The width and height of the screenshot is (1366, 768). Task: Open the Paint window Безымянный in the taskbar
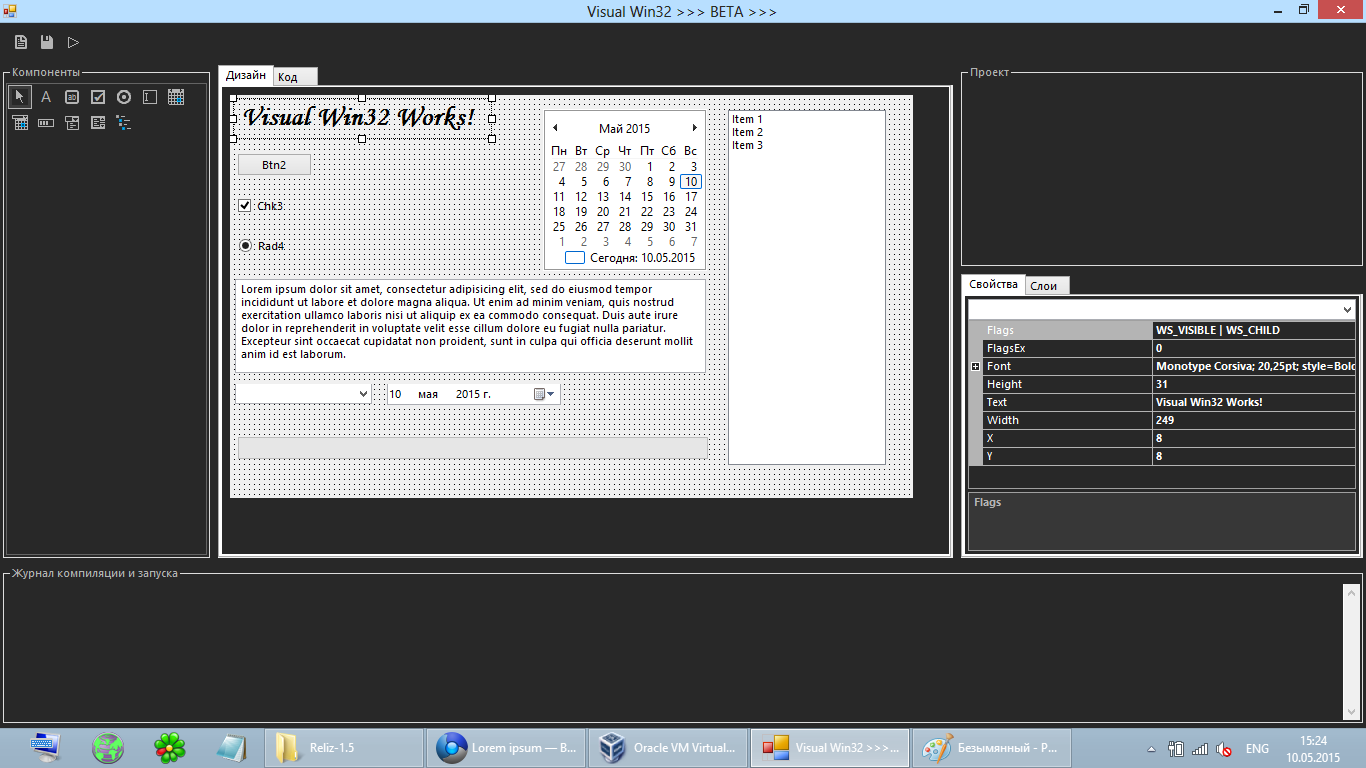tap(991, 747)
